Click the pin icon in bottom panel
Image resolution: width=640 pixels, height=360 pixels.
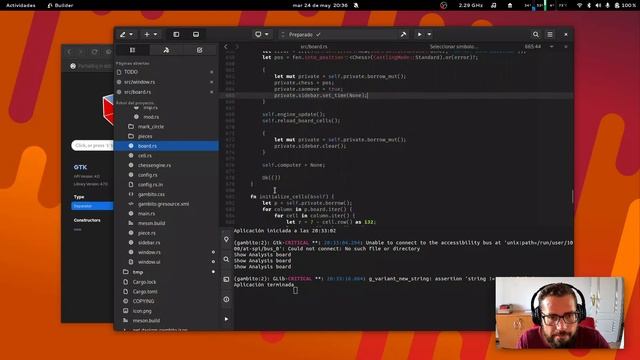226,240
